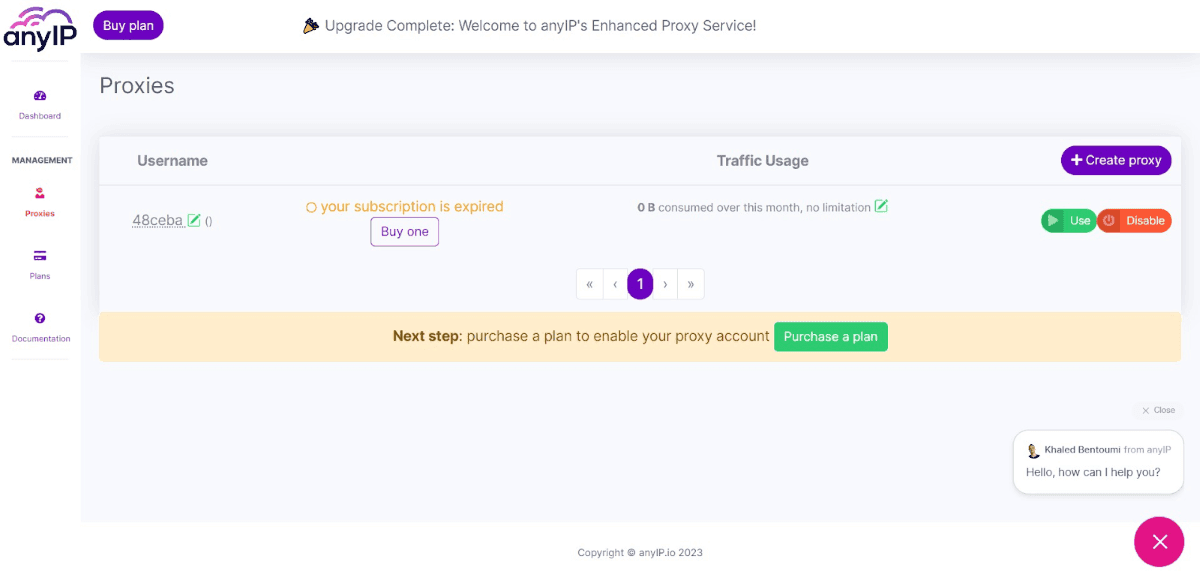Click the MANAGEMENT section label
Viewport: 1200px width, 575px height.
click(x=42, y=160)
